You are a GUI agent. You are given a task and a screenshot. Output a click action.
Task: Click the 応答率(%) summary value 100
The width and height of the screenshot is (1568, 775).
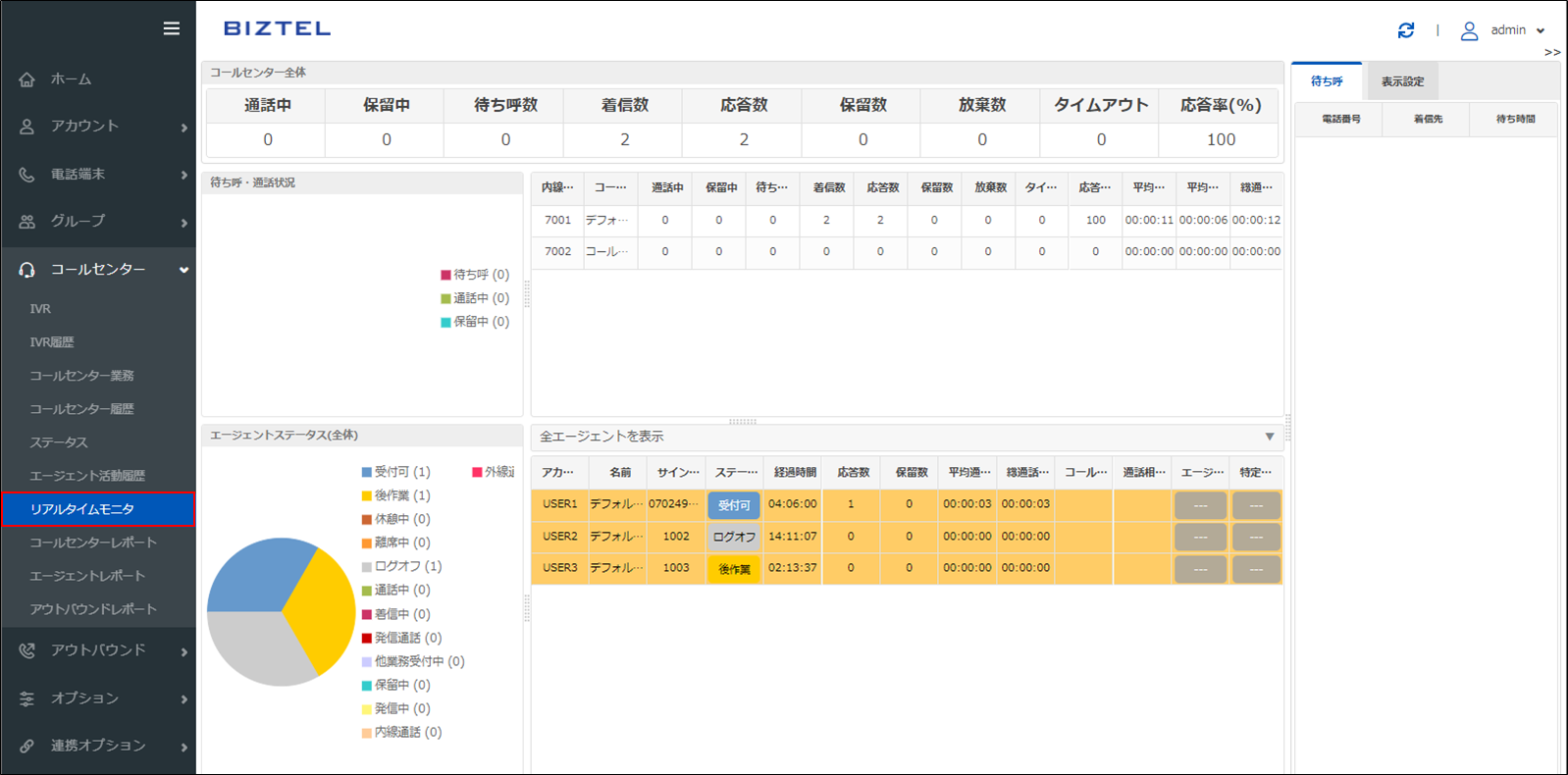(x=1221, y=139)
